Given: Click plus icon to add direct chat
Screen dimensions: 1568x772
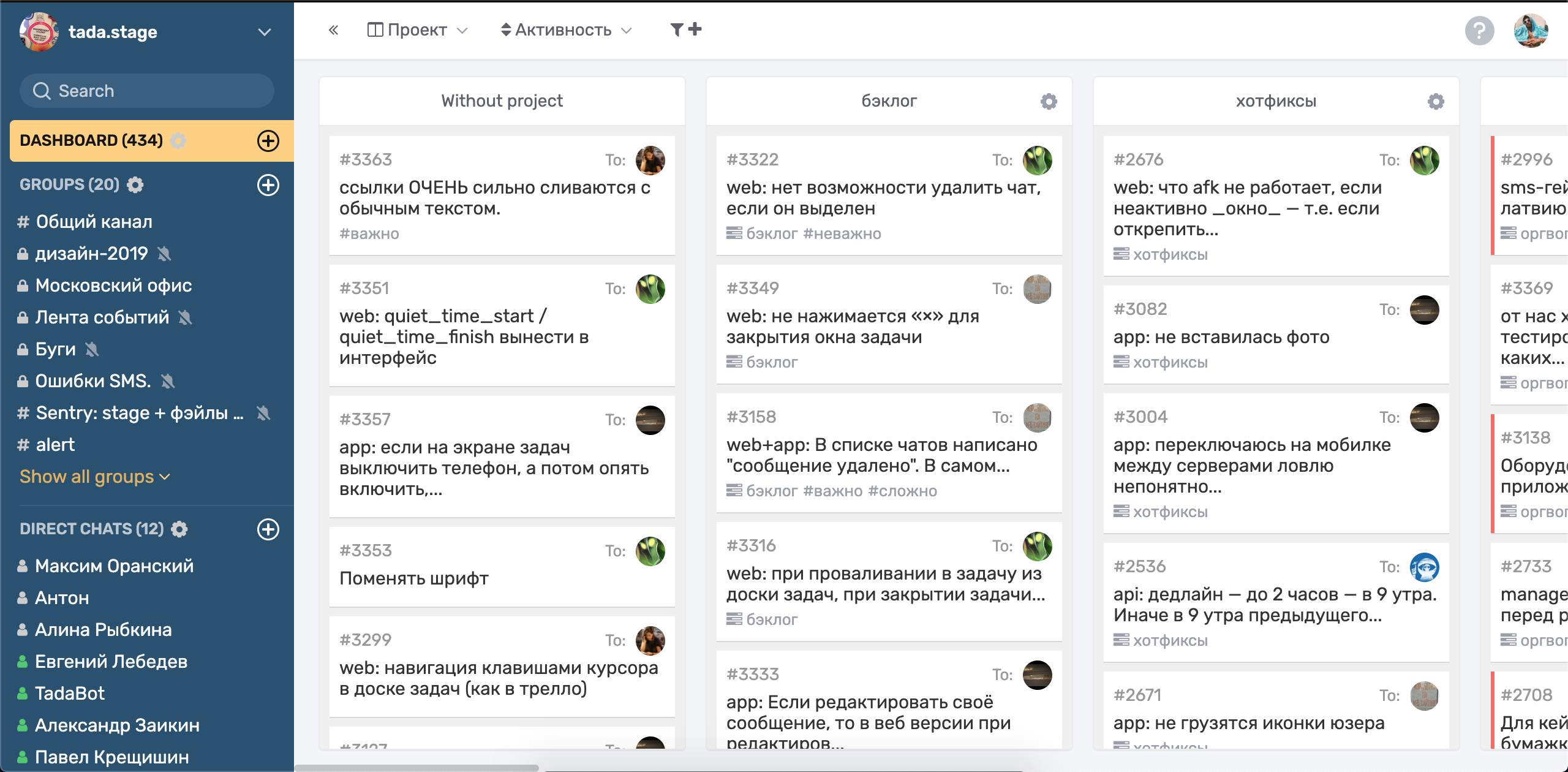Looking at the screenshot, I should 268,529.
